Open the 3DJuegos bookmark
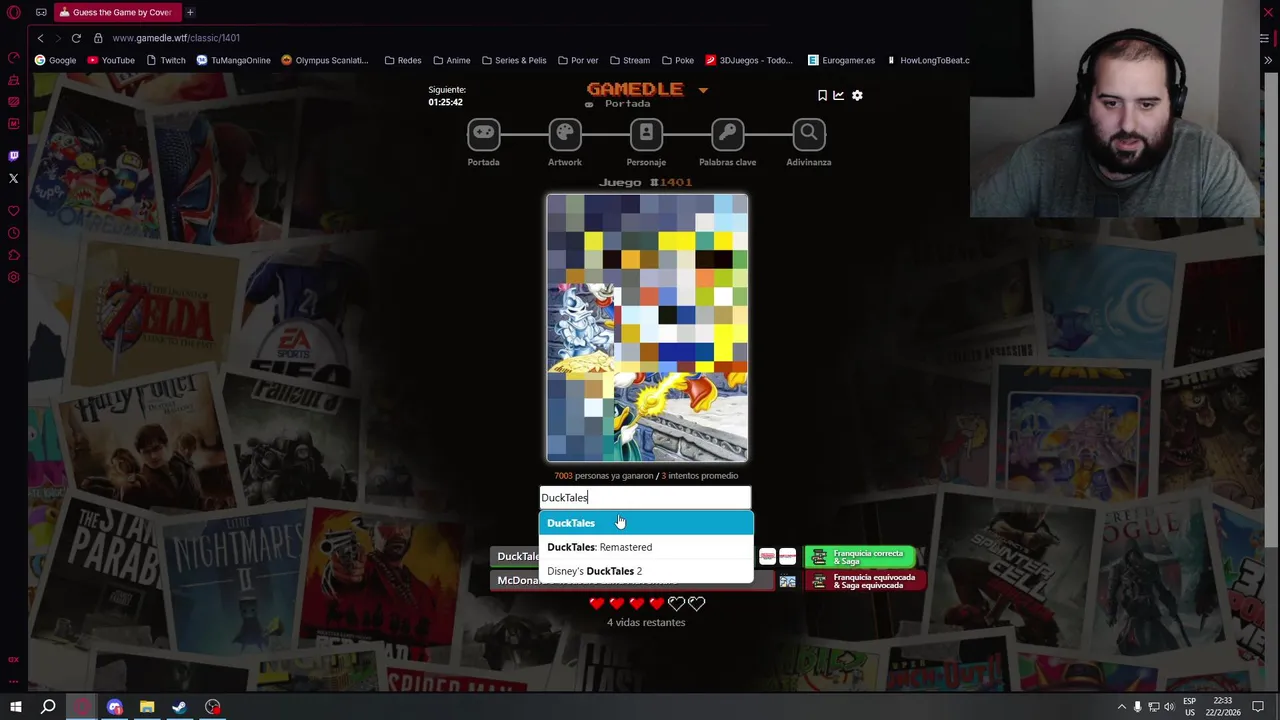 [x=749, y=60]
